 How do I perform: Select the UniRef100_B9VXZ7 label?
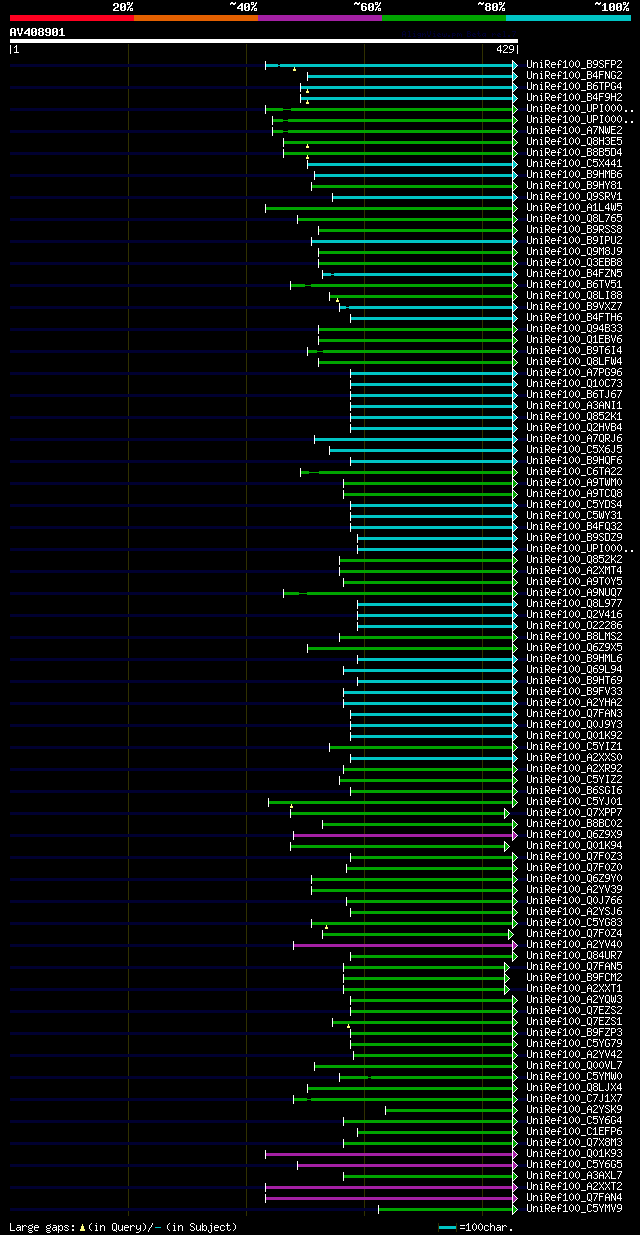574,306
